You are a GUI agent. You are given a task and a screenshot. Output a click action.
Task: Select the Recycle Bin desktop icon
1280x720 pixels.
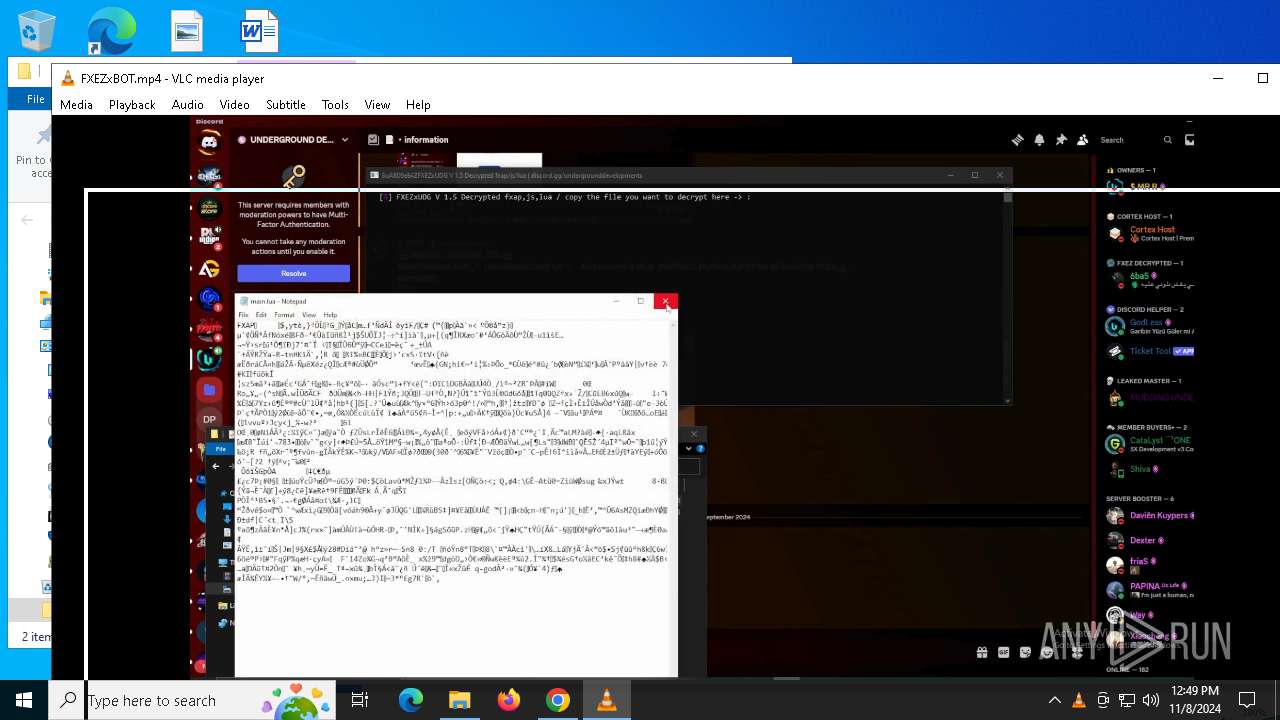tap(37, 31)
